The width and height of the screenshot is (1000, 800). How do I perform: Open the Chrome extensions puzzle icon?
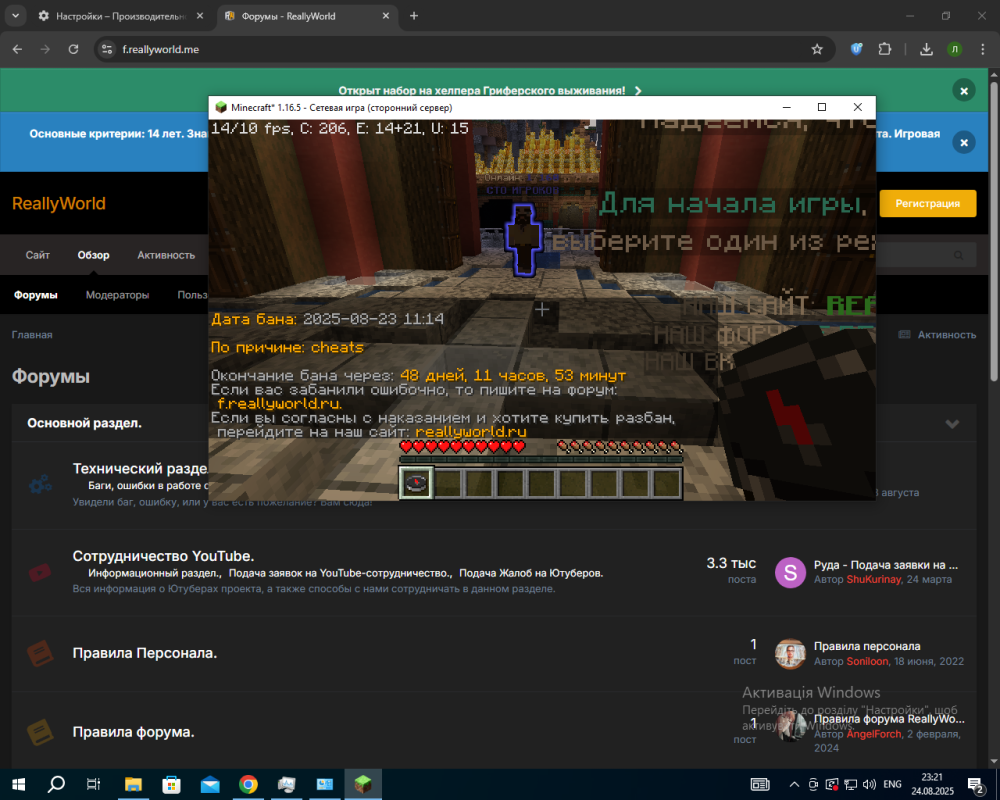click(x=885, y=49)
